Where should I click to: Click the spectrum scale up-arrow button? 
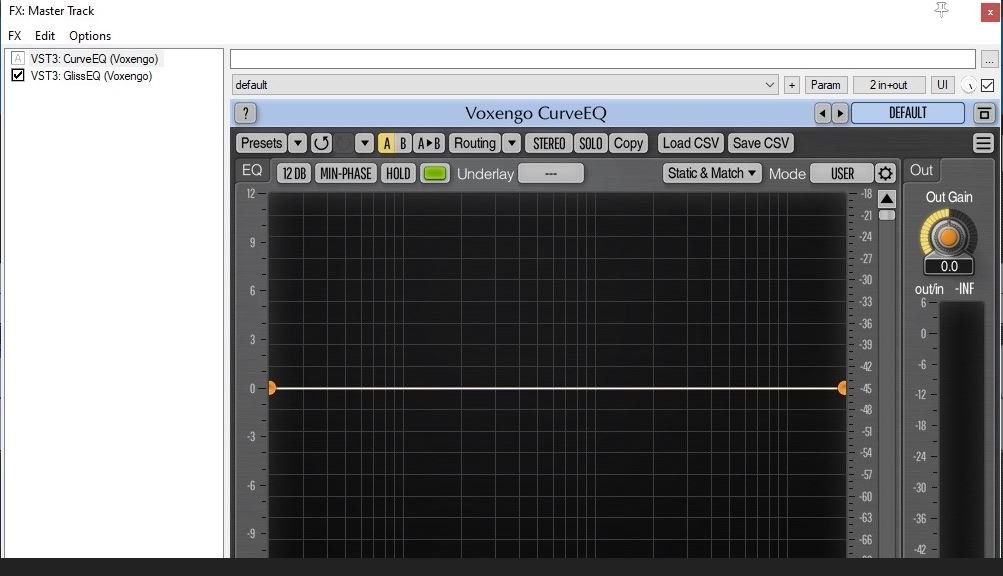(887, 198)
